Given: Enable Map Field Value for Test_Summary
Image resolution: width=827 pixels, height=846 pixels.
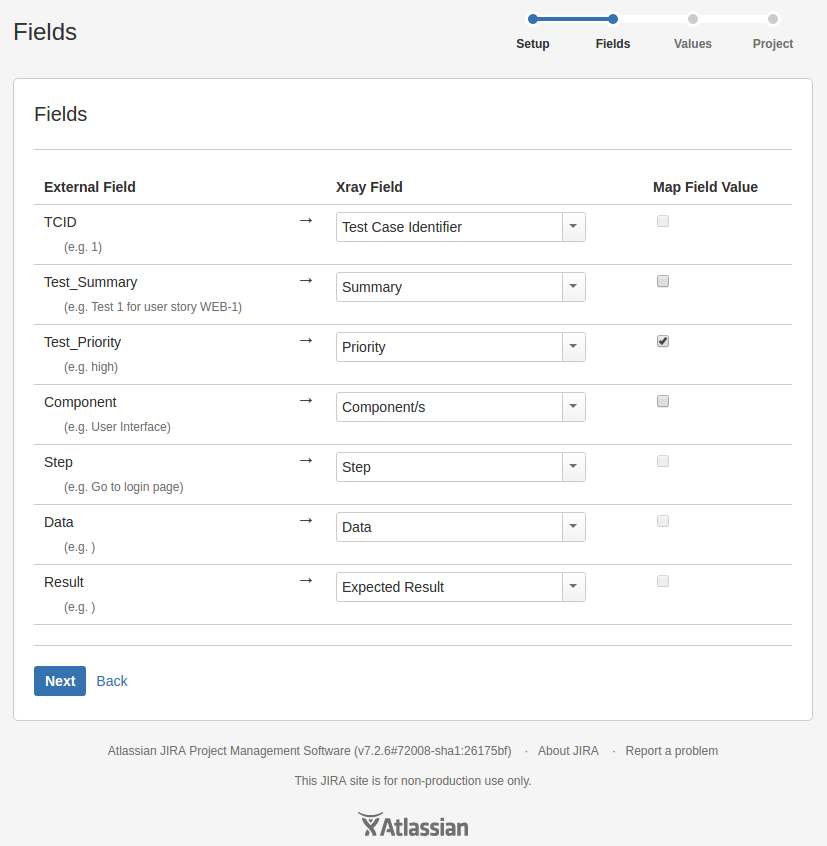Looking at the screenshot, I should pos(663,281).
